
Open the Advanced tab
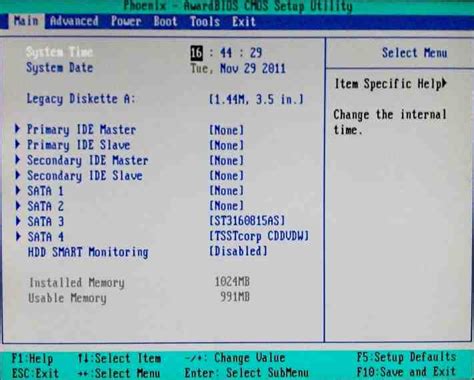74,21
